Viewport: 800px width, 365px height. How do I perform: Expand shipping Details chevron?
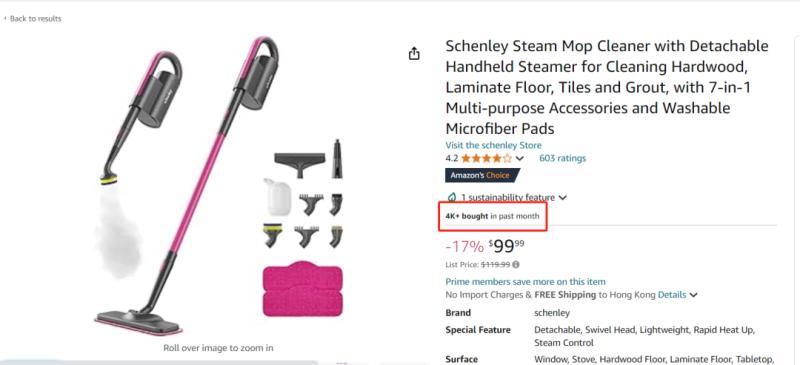point(693,295)
